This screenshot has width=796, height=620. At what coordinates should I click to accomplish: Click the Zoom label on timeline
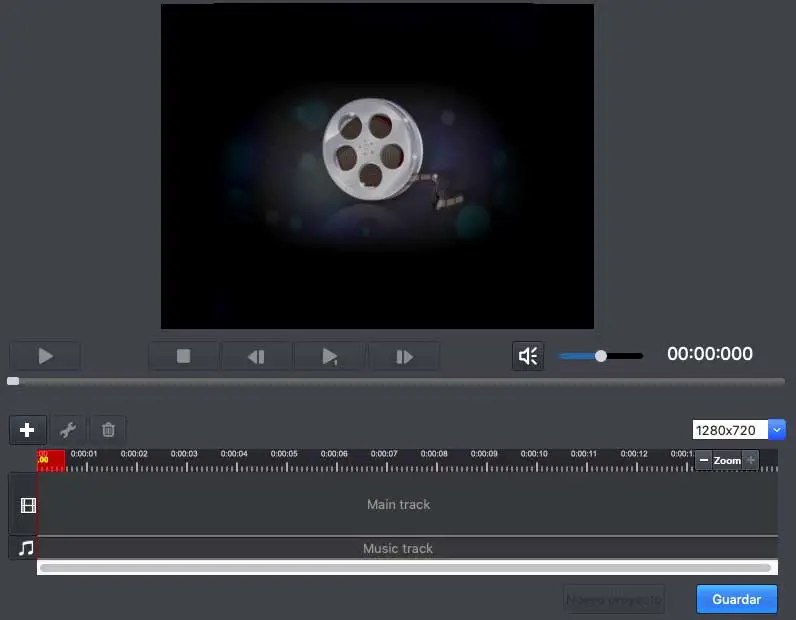click(x=727, y=461)
